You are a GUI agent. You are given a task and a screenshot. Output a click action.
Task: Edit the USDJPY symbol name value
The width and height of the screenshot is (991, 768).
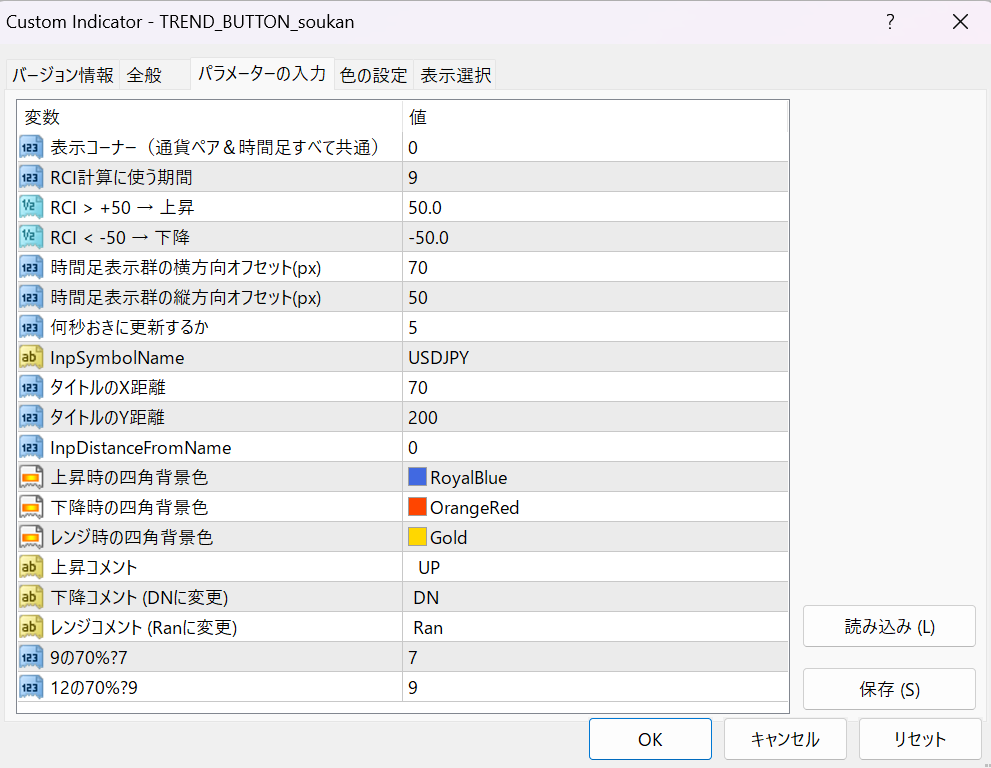click(x=594, y=357)
